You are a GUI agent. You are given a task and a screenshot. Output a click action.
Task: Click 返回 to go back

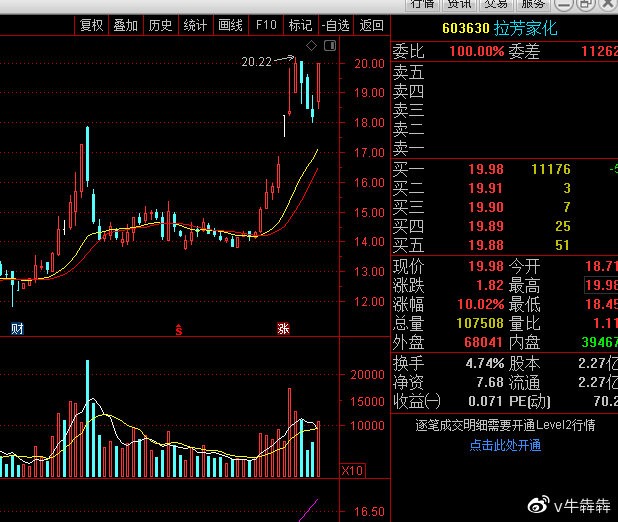[371, 25]
